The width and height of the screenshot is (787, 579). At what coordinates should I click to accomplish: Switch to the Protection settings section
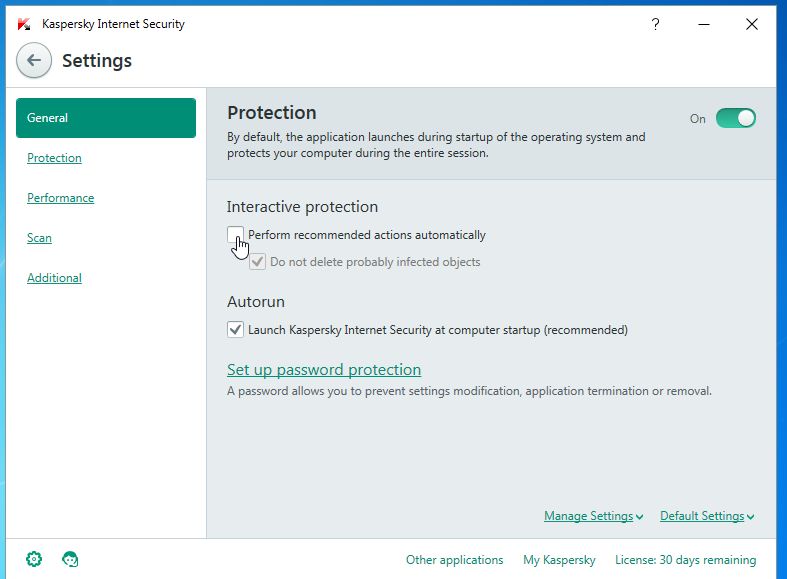(x=54, y=158)
